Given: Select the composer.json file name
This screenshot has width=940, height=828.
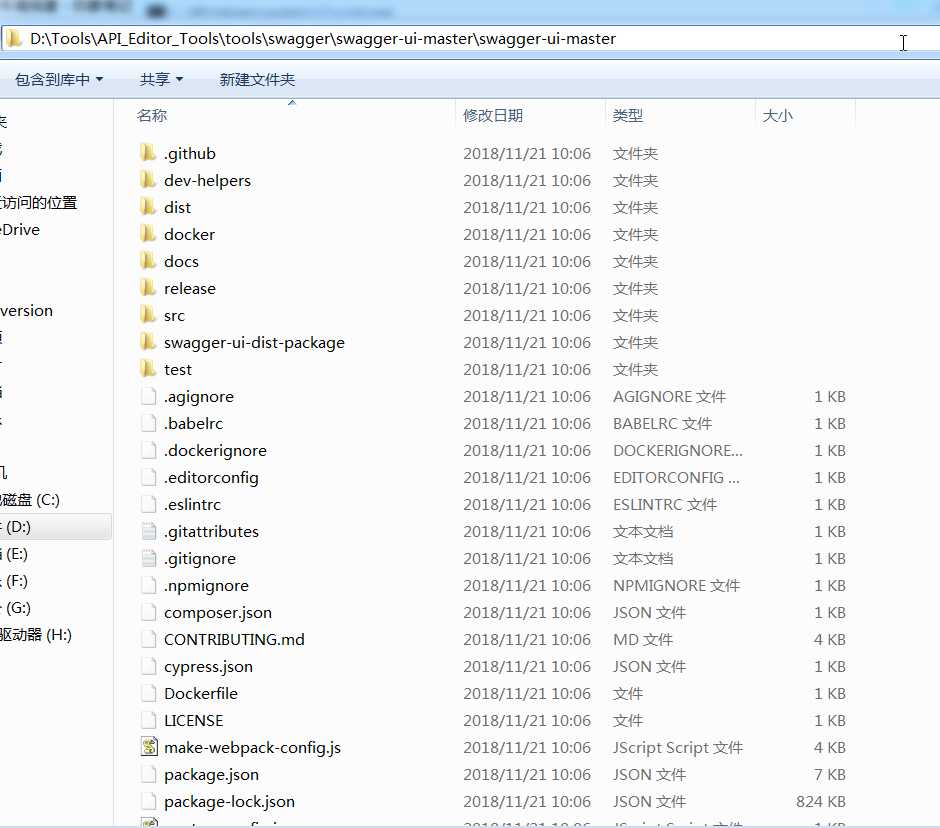Looking at the screenshot, I should coord(218,612).
